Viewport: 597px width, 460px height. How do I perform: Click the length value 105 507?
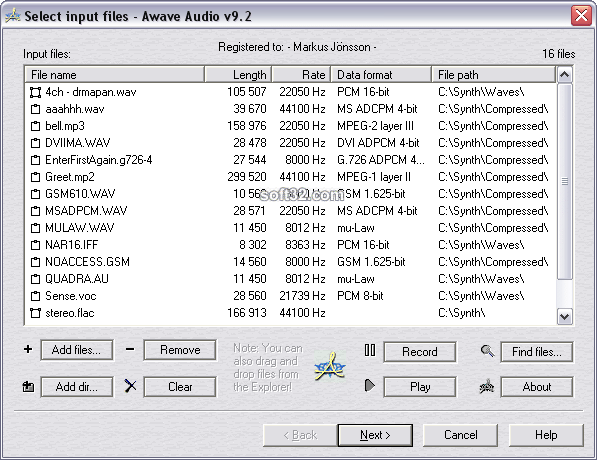coord(247,92)
